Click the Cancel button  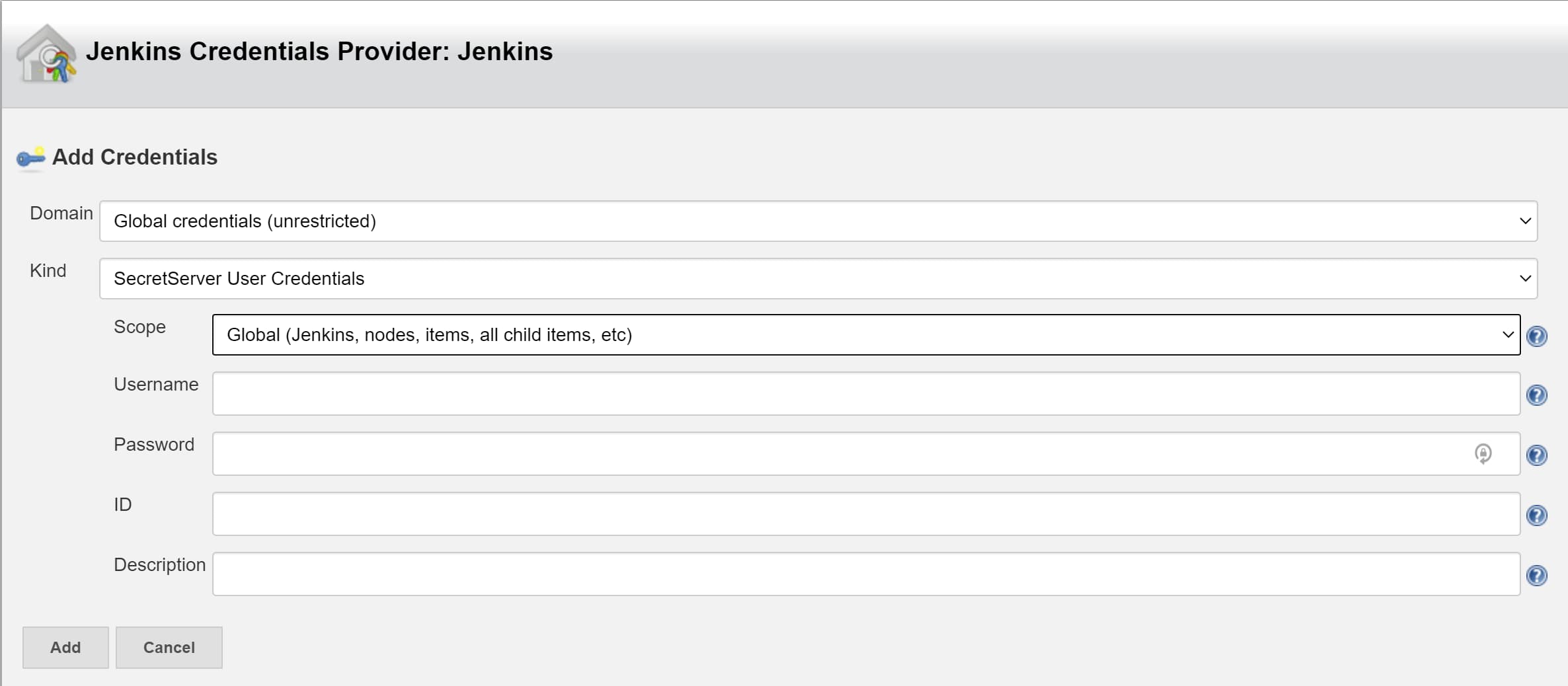point(169,648)
